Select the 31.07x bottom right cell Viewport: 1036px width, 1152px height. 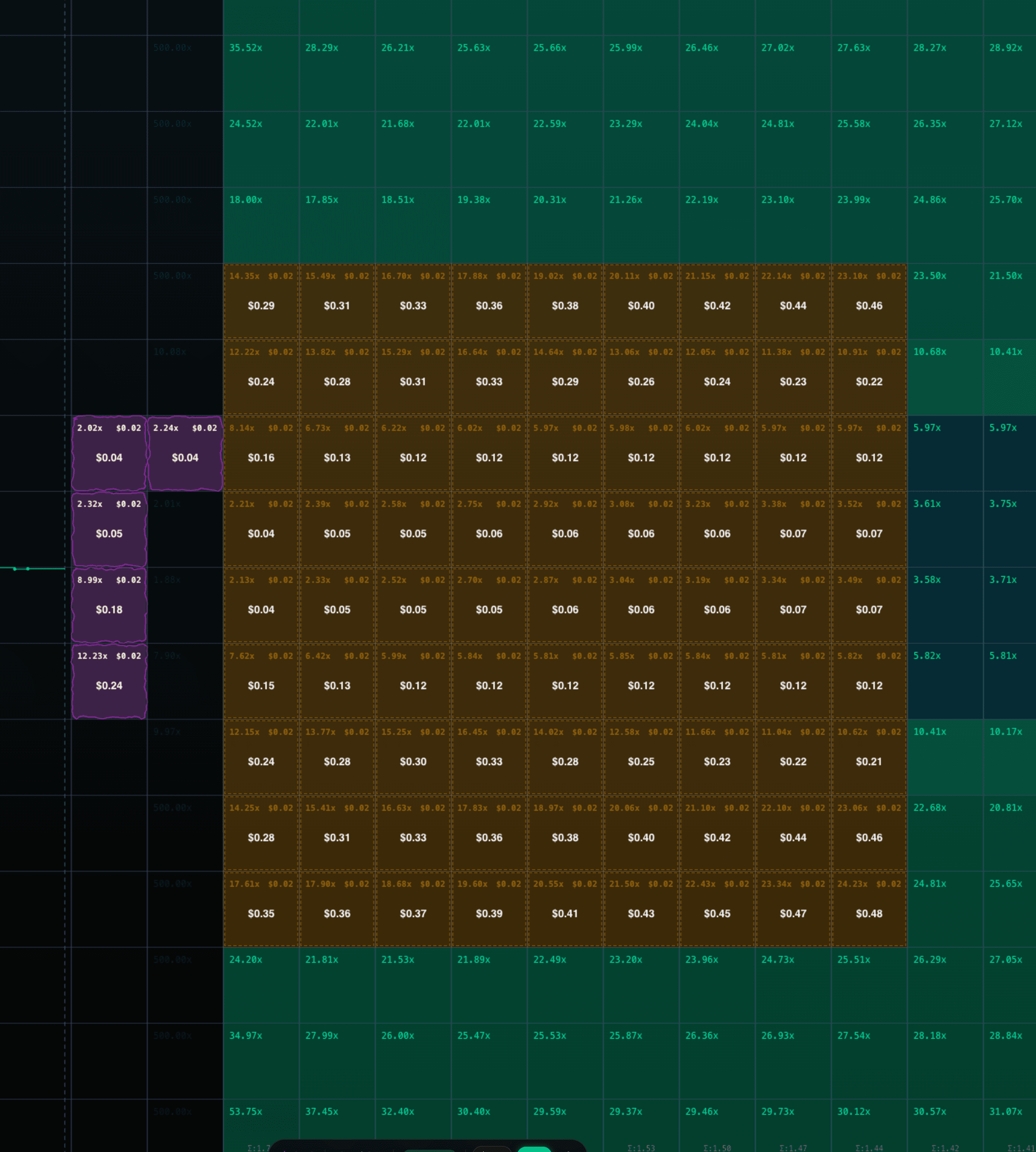(x=1009, y=1124)
